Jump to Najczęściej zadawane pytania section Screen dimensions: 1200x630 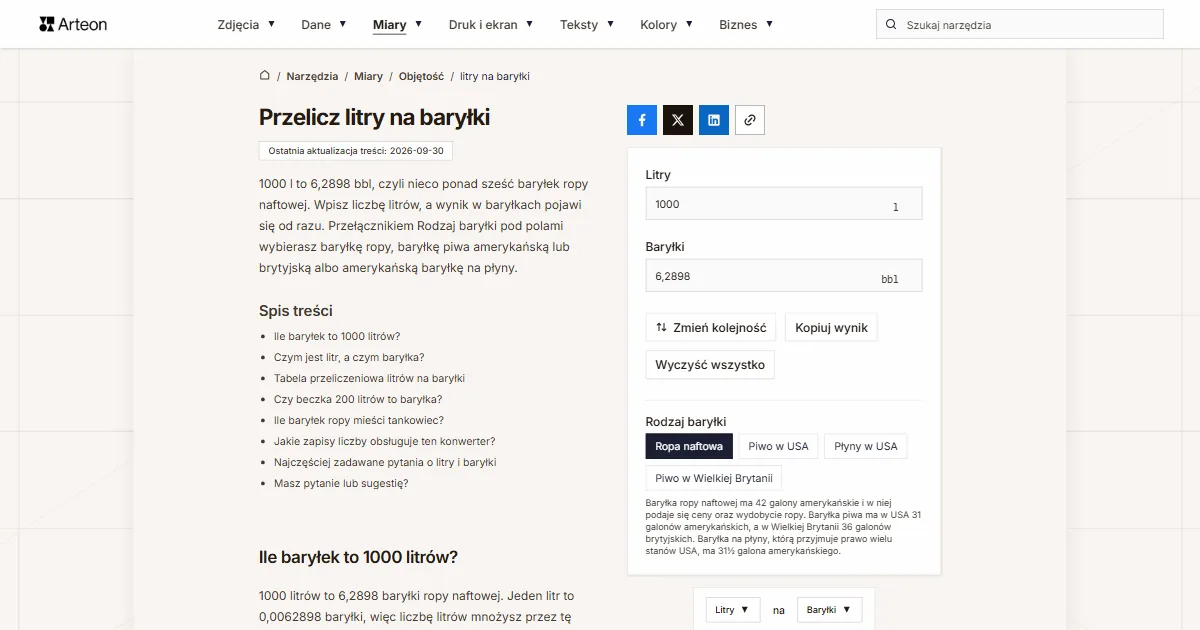(x=385, y=462)
